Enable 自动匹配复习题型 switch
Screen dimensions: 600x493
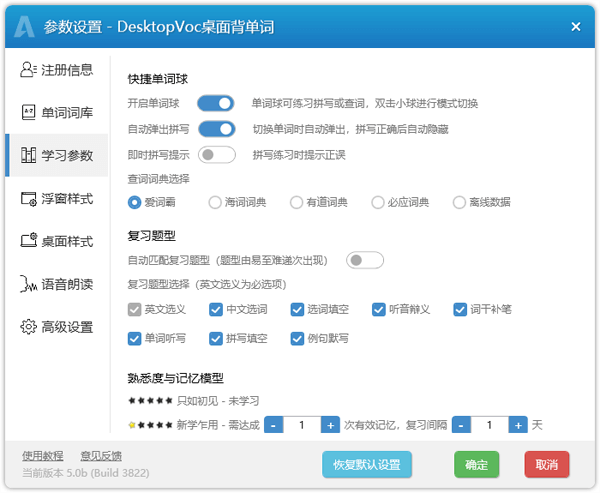(x=365, y=260)
